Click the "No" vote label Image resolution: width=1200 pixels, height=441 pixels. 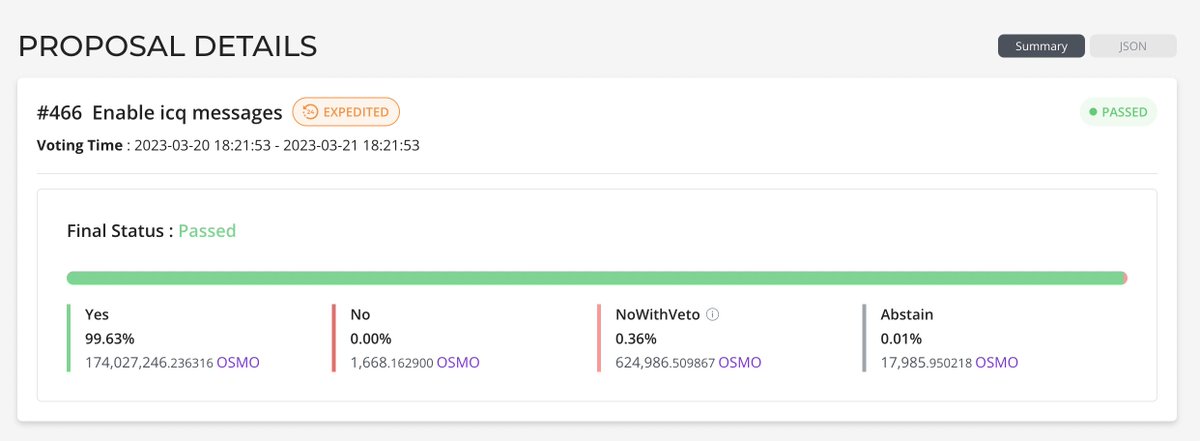tap(360, 314)
